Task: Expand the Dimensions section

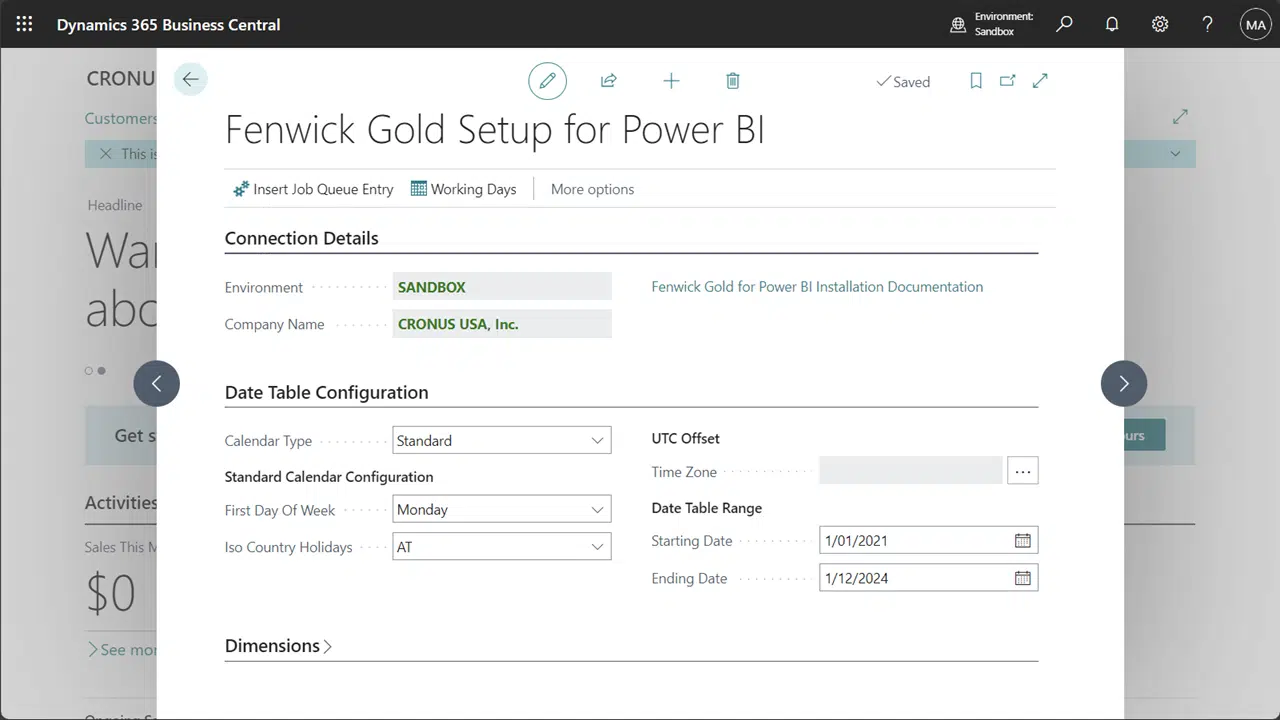Action: [x=278, y=646]
